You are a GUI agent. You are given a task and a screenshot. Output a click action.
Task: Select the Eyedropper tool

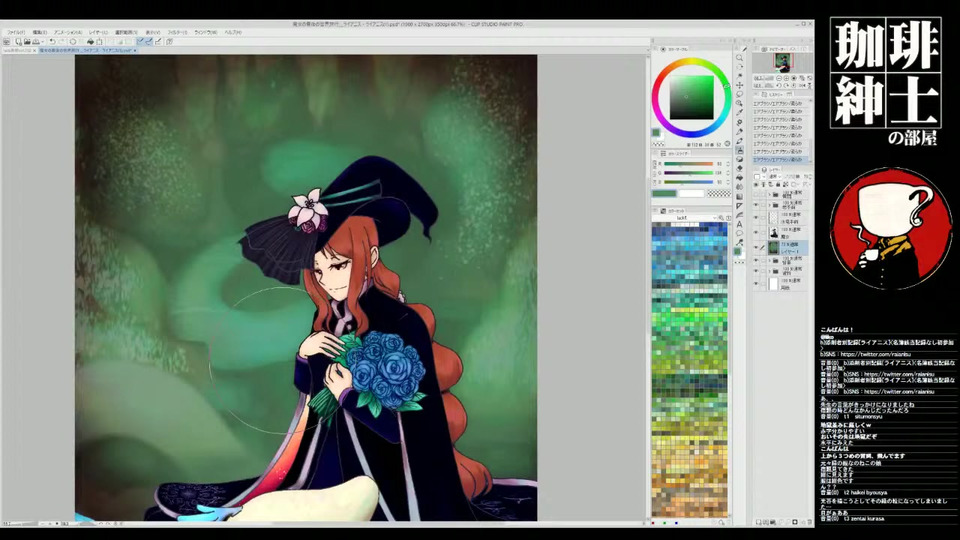point(740,112)
